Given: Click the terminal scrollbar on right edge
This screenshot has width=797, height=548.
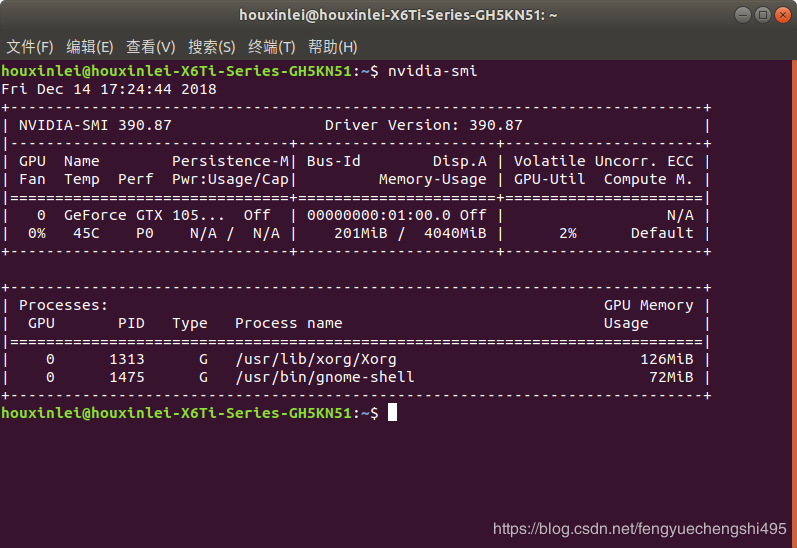Looking at the screenshot, I should [794, 303].
